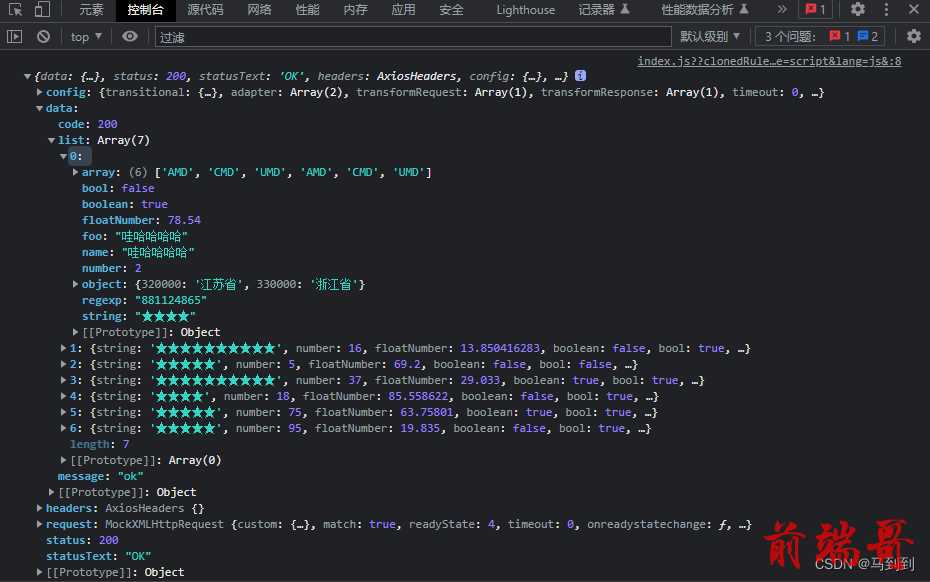Select the bool: false line
The image size is (930, 582).
(118, 188)
